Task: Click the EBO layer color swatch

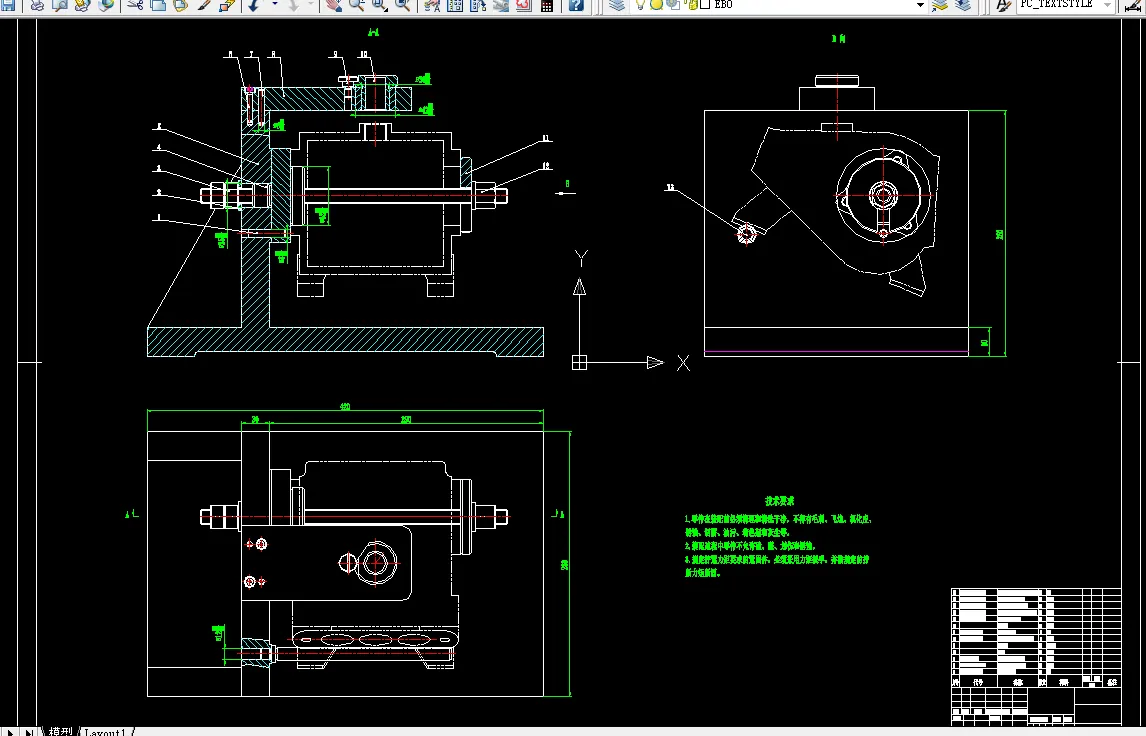Action: point(705,5)
